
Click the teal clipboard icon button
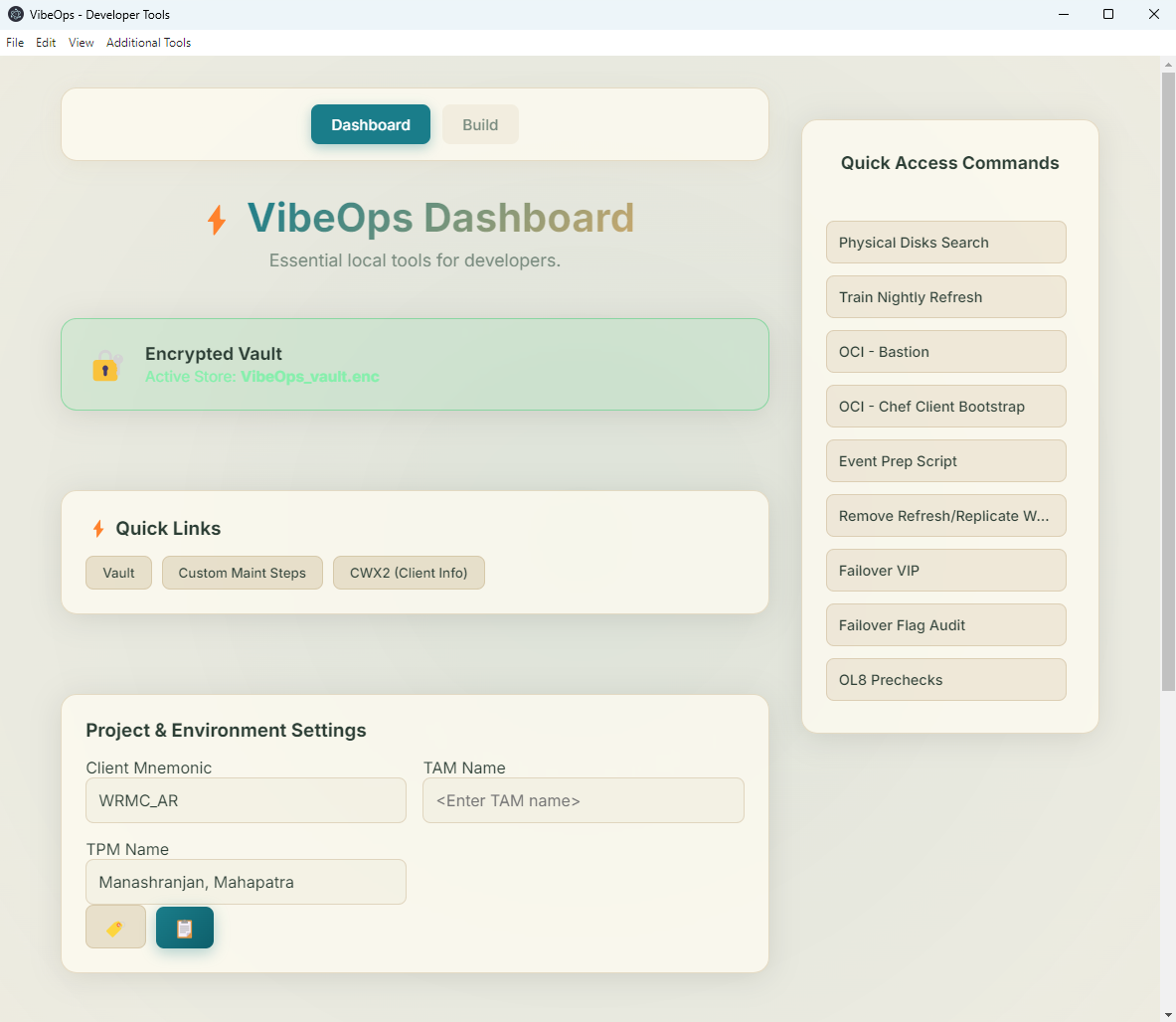185,926
